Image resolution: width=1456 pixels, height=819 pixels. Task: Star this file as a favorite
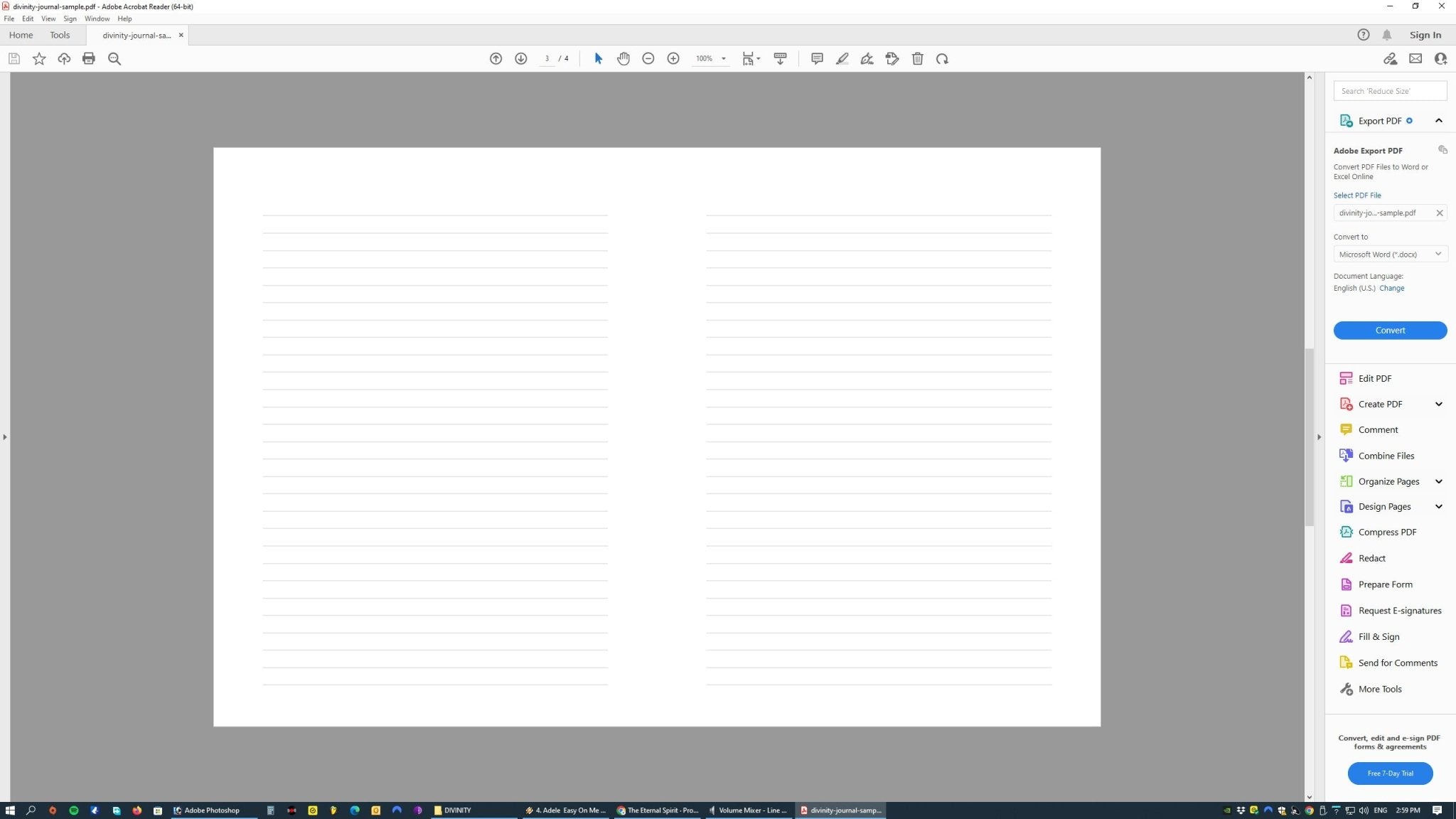[39, 59]
